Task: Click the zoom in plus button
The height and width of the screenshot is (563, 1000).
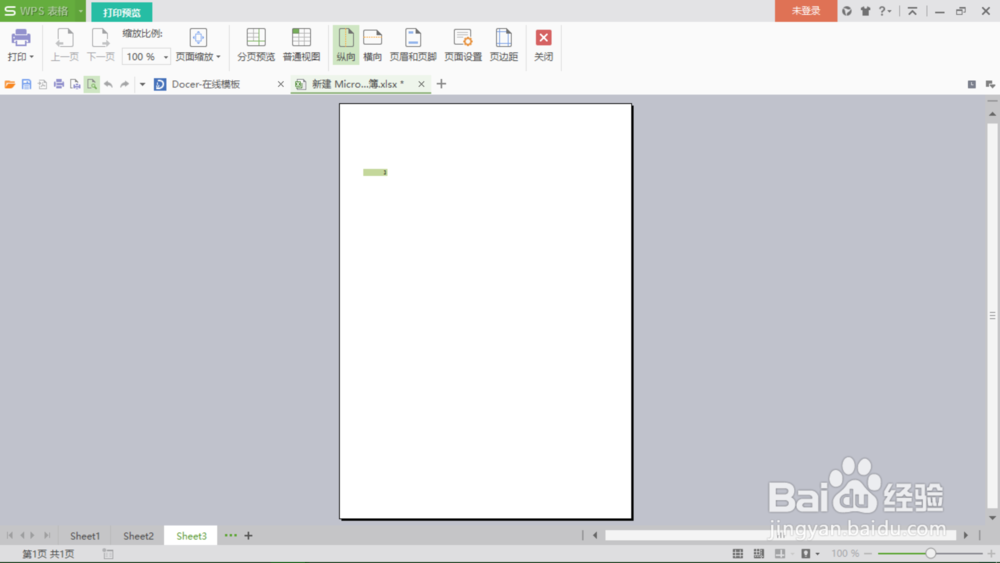Action: pyautogui.click(x=991, y=553)
